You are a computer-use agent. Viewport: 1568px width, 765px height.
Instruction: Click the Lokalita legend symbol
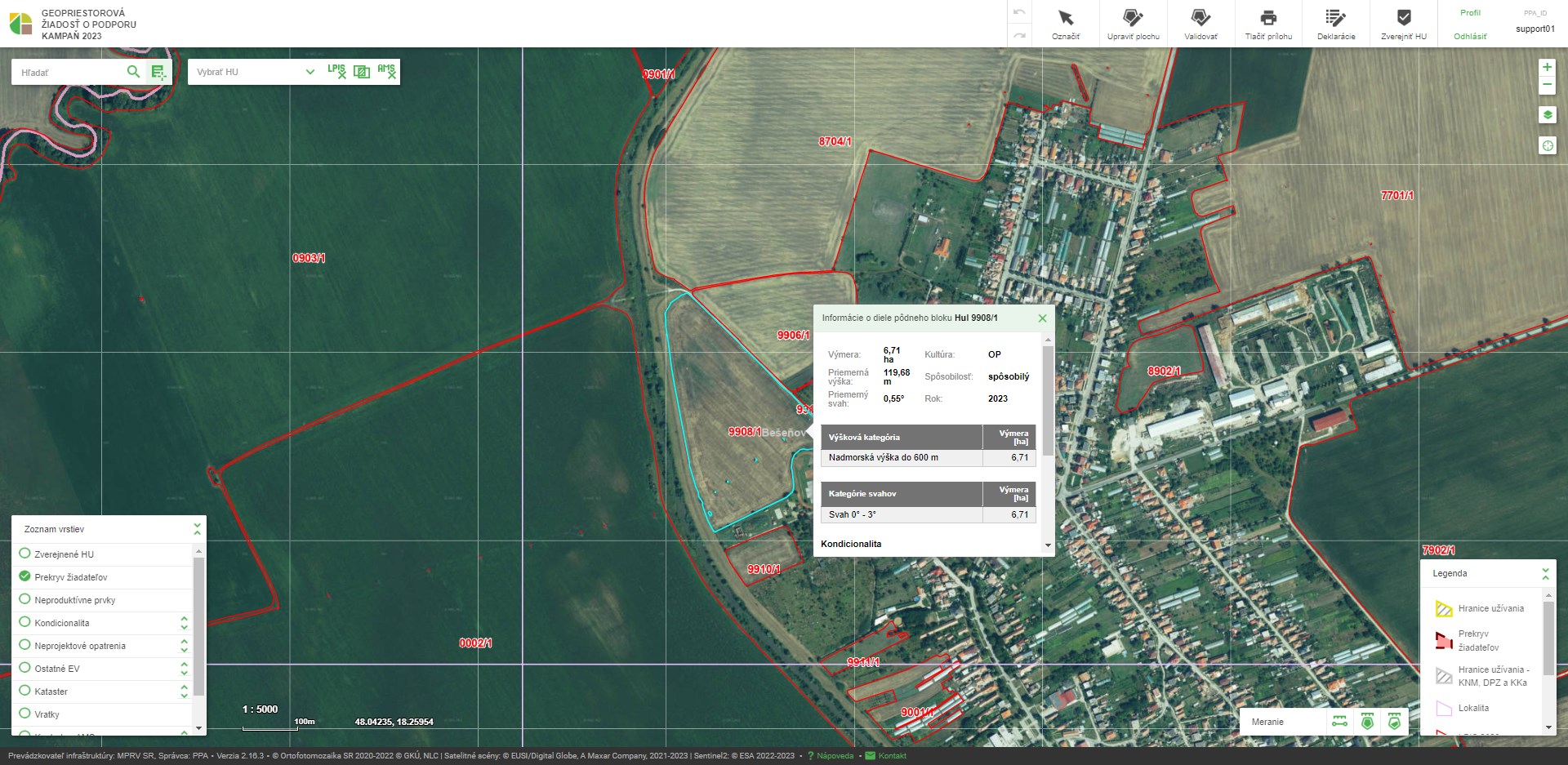pyautogui.click(x=1444, y=708)
